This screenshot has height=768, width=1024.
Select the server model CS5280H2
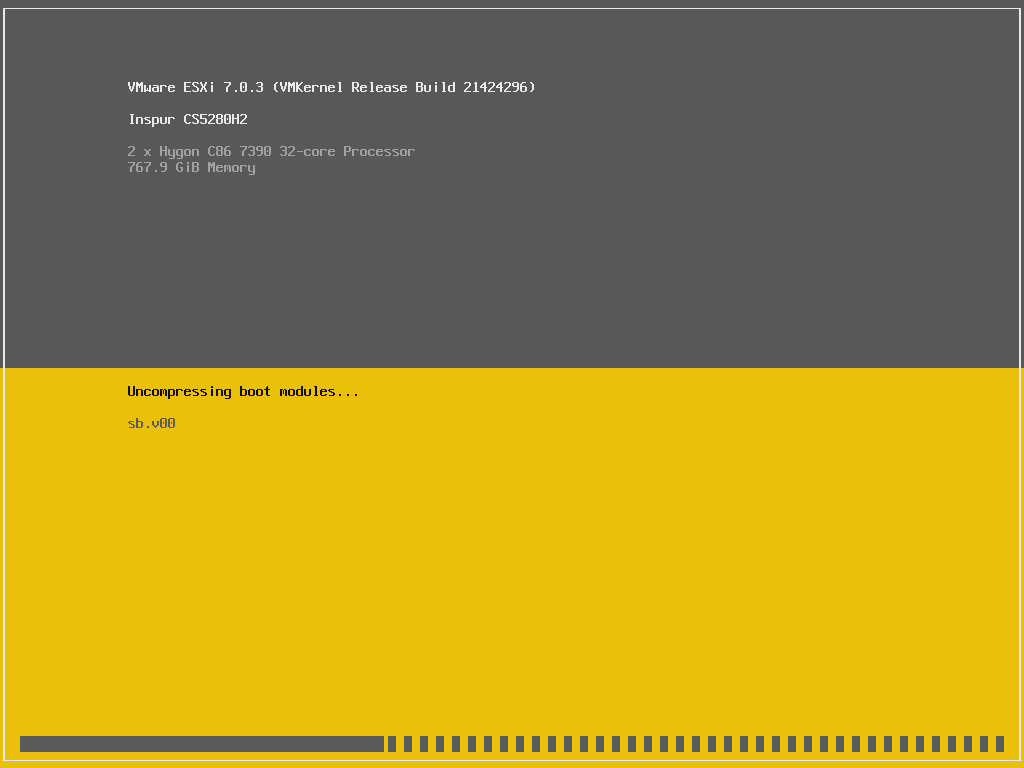[215, 119]
